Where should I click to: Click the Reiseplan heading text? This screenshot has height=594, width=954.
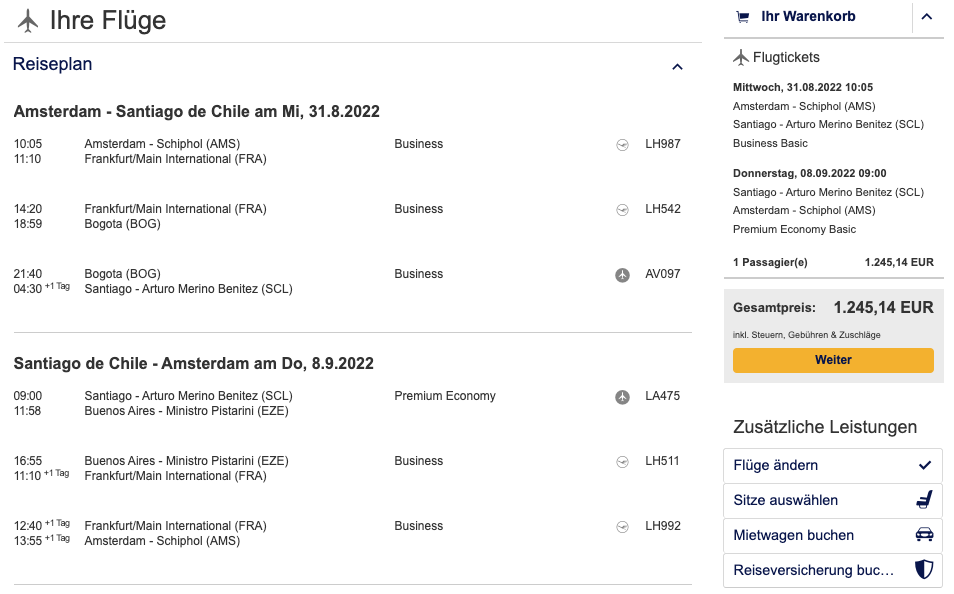click(x=52, y=65)
